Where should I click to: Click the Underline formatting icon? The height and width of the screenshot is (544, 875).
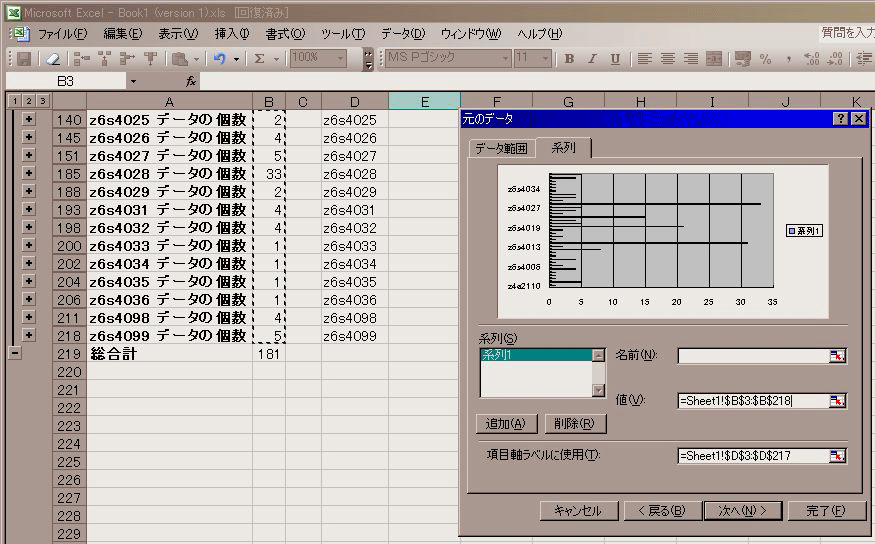coord(615,59)
